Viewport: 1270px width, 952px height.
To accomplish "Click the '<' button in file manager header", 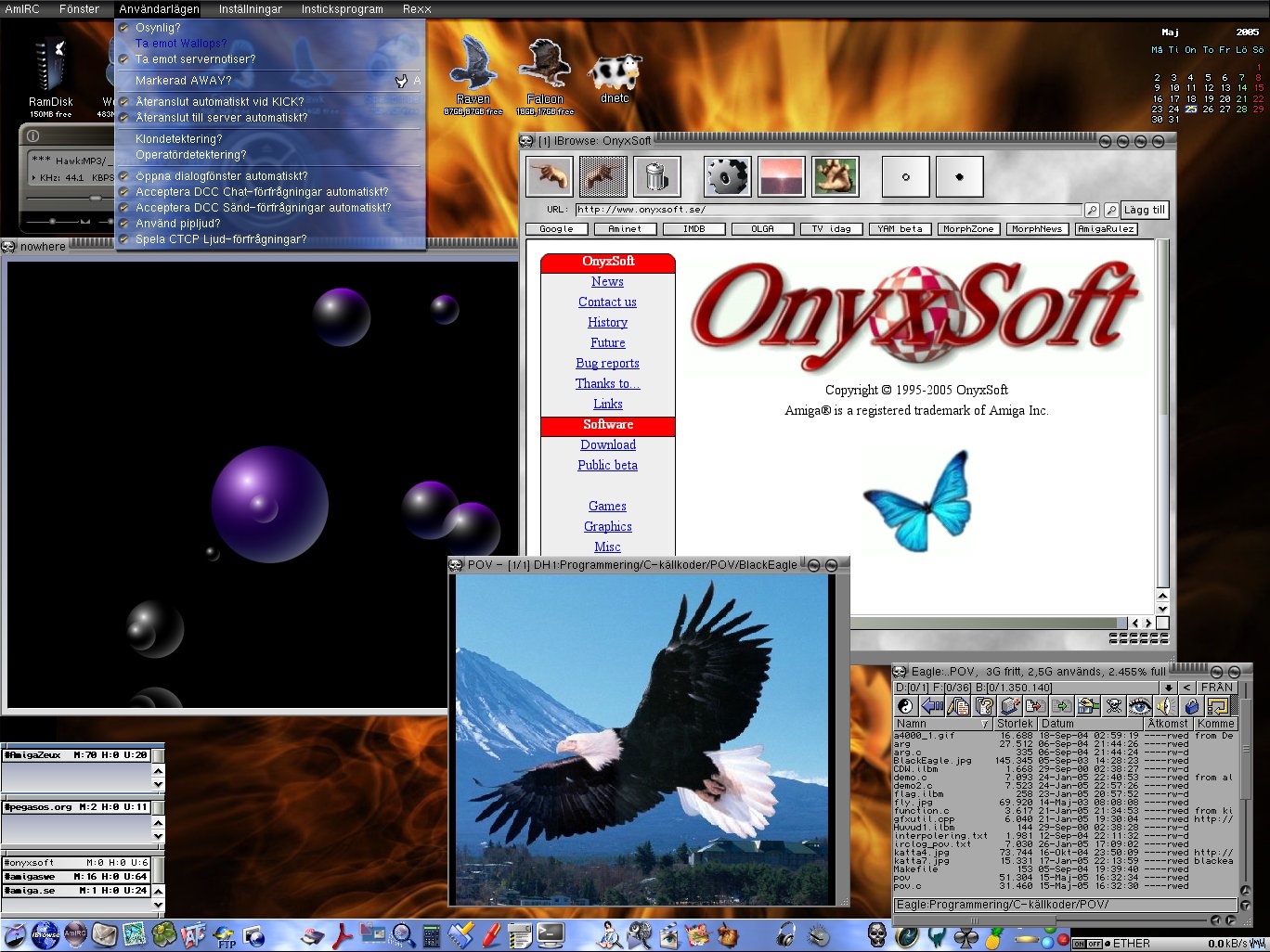I will 1186,688.
